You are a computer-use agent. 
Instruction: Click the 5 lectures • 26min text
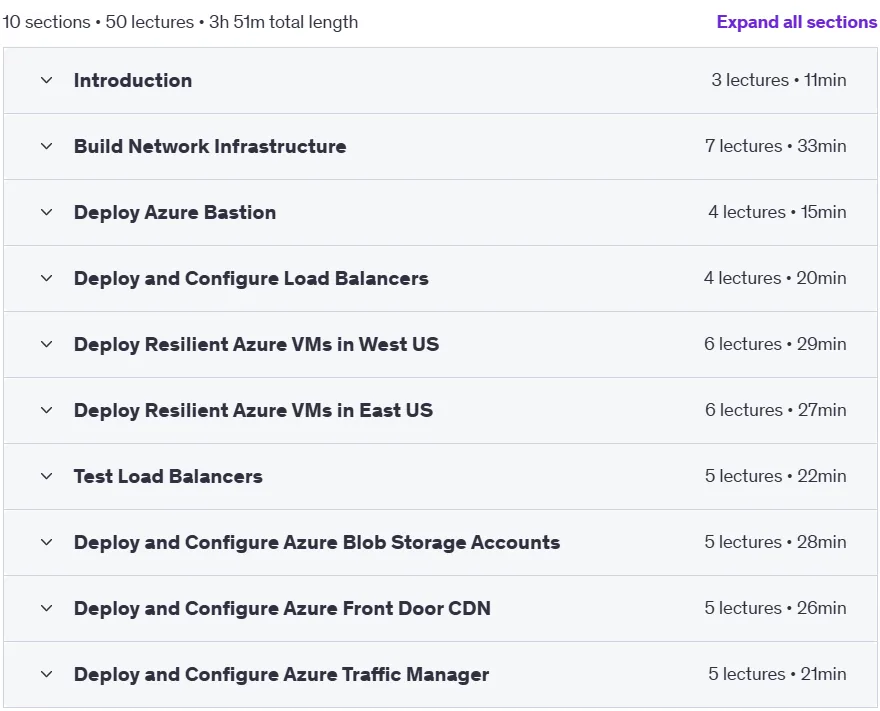click(x=776, y=608)
